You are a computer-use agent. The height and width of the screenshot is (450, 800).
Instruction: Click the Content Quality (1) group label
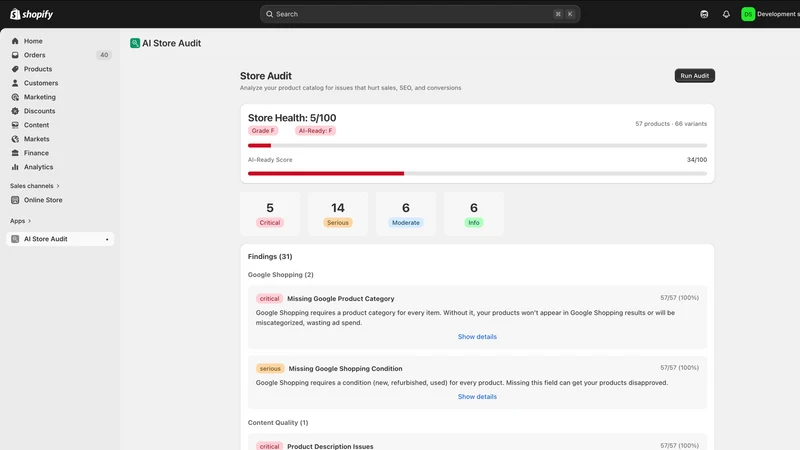278,422
